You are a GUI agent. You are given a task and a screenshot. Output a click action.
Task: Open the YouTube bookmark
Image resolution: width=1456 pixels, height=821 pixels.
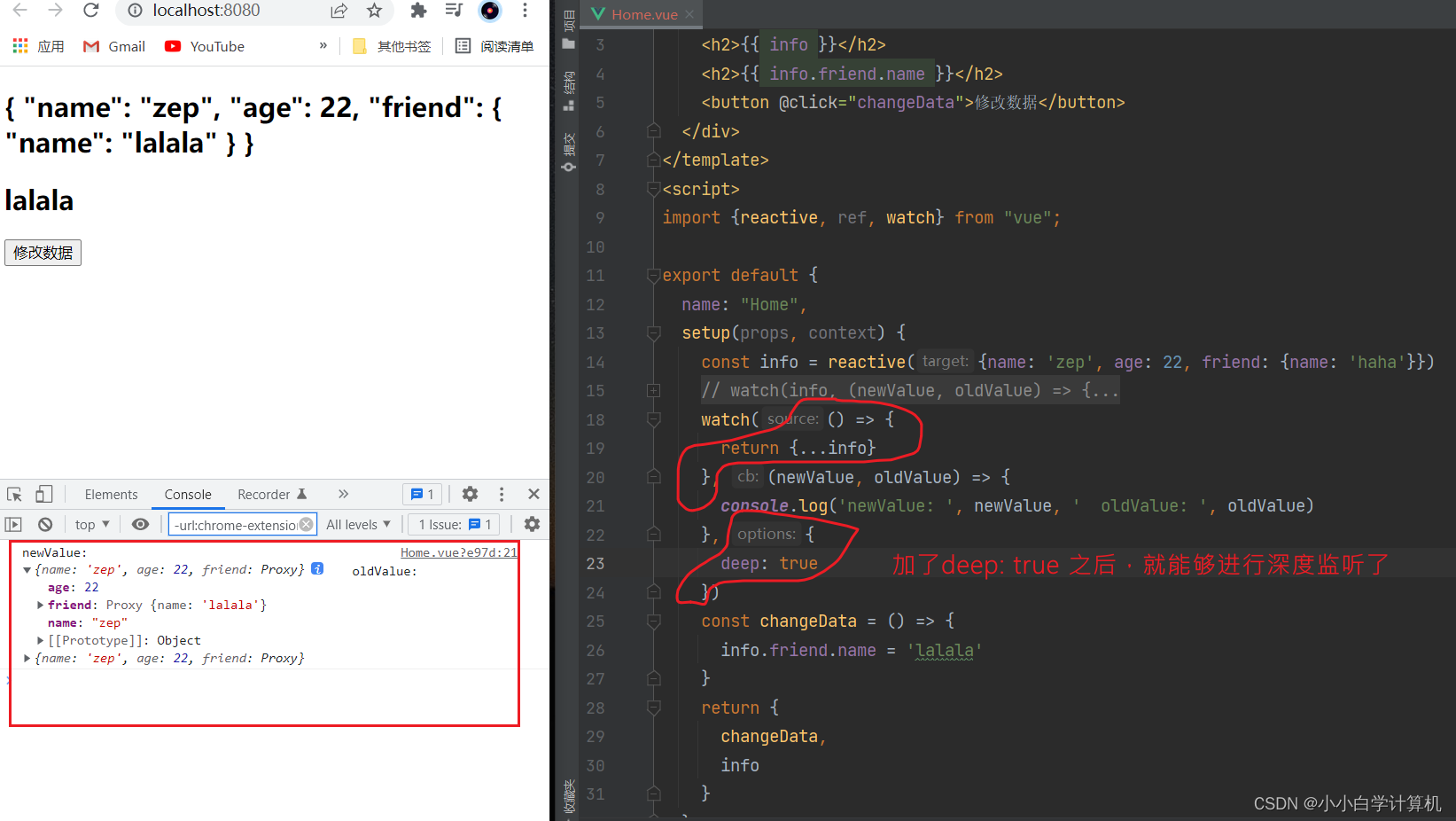(205, 46)
